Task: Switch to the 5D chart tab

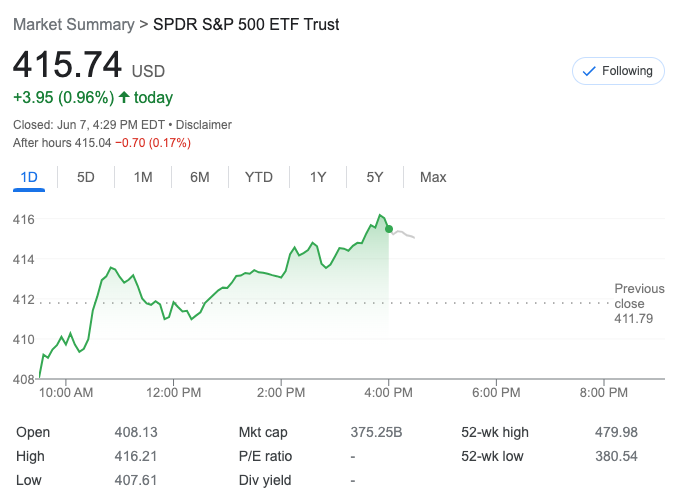Action: pyautogui.click(x=86, y=177)
